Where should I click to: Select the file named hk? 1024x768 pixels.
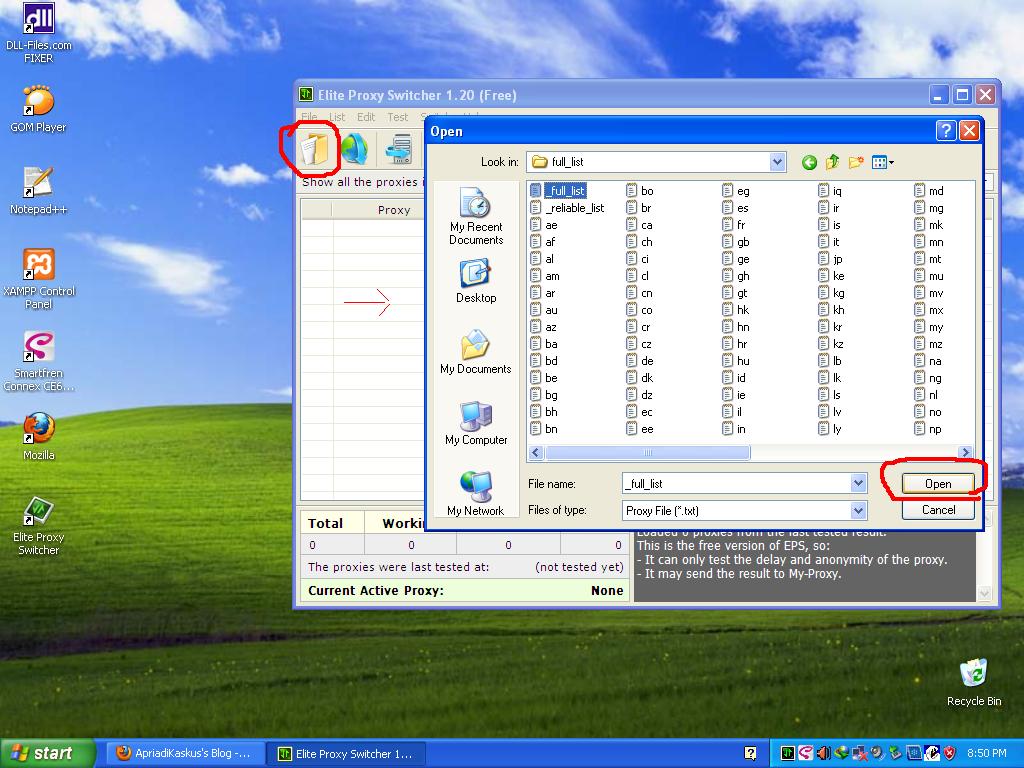pos(736,310)
